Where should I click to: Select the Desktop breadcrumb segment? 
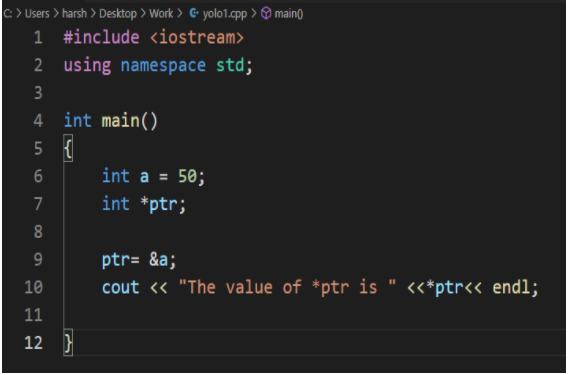point(118,14)
